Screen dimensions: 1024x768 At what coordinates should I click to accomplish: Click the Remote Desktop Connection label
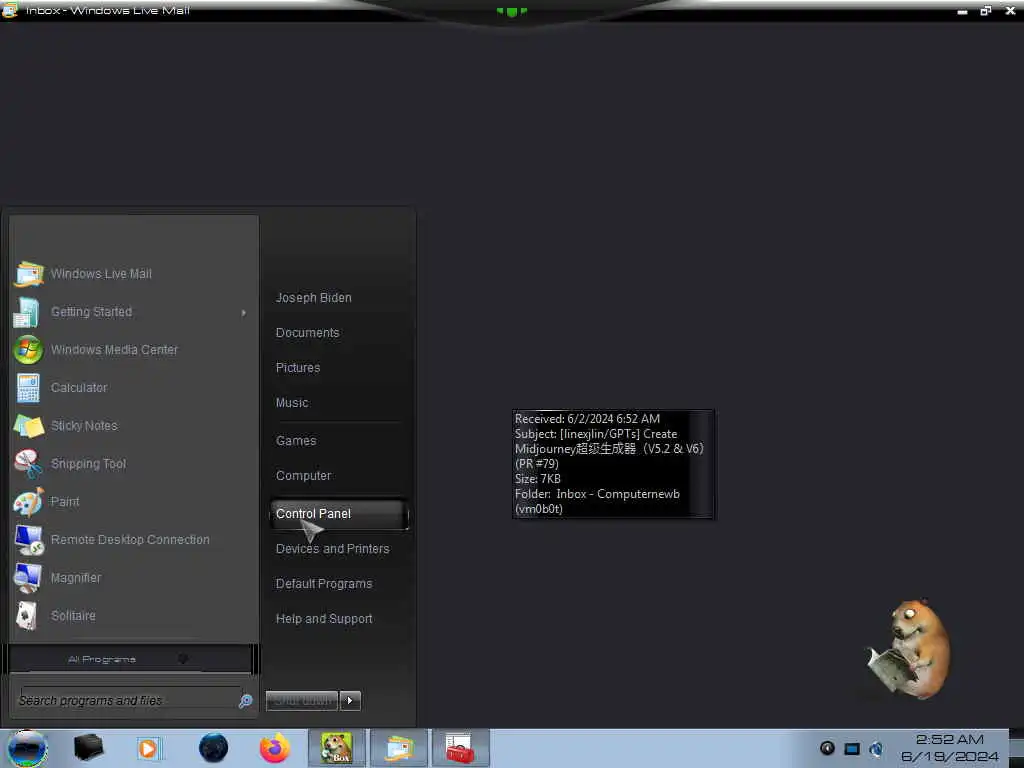click(x=130, y=540)
